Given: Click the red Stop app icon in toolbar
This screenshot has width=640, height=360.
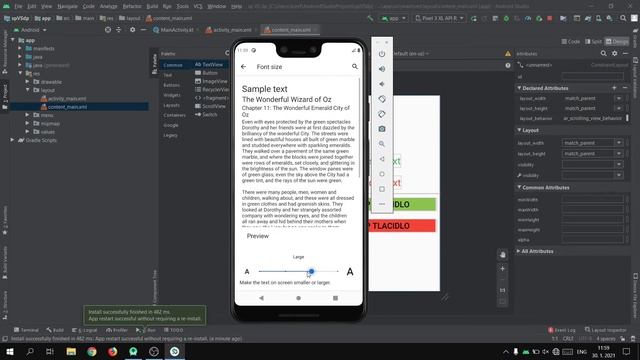Looking at the screenshot, I should coord(550,18).
